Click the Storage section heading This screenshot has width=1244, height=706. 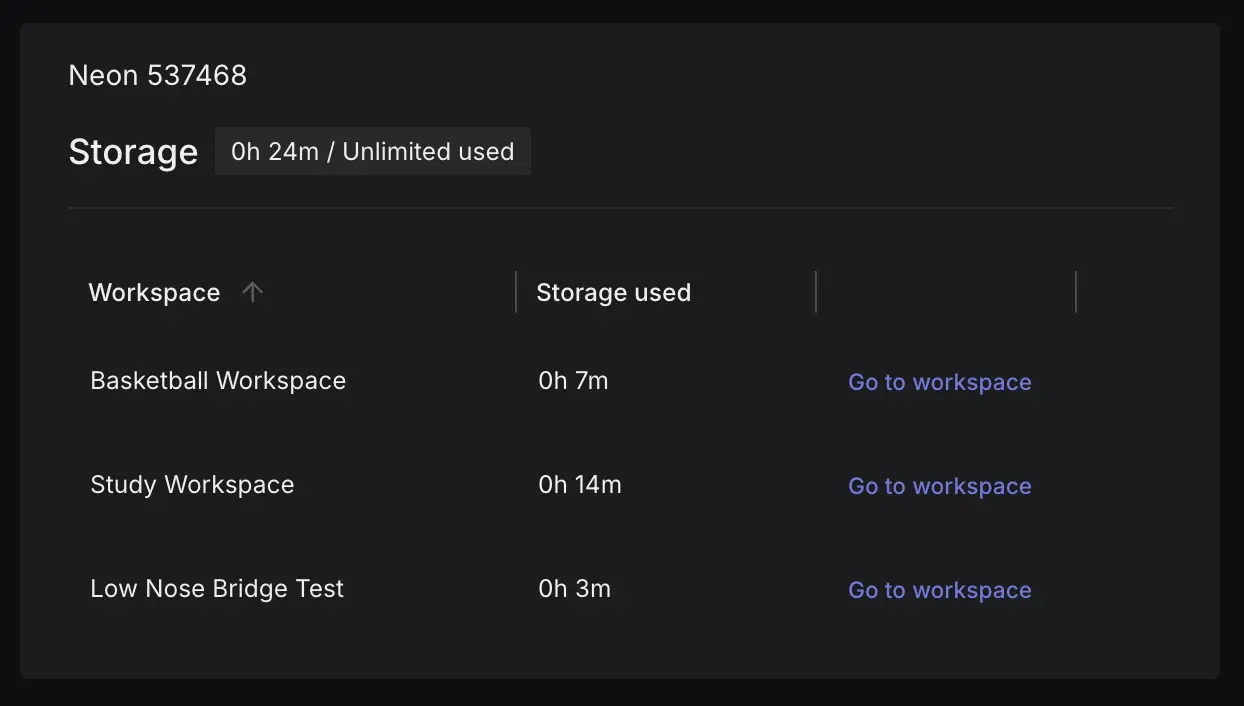pos(133,152)
